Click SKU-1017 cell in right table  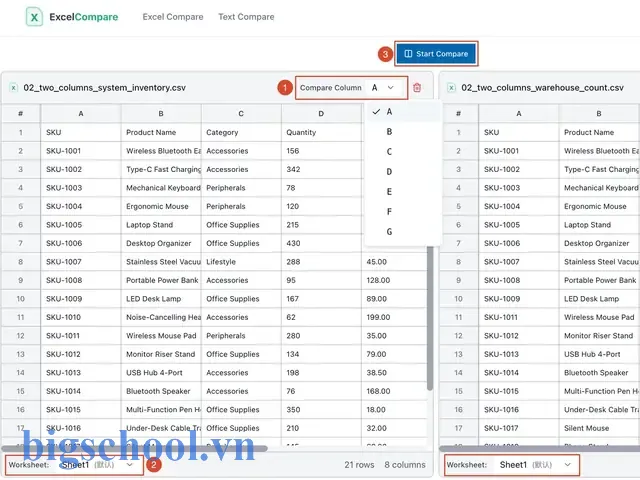[x=519, y=428]
